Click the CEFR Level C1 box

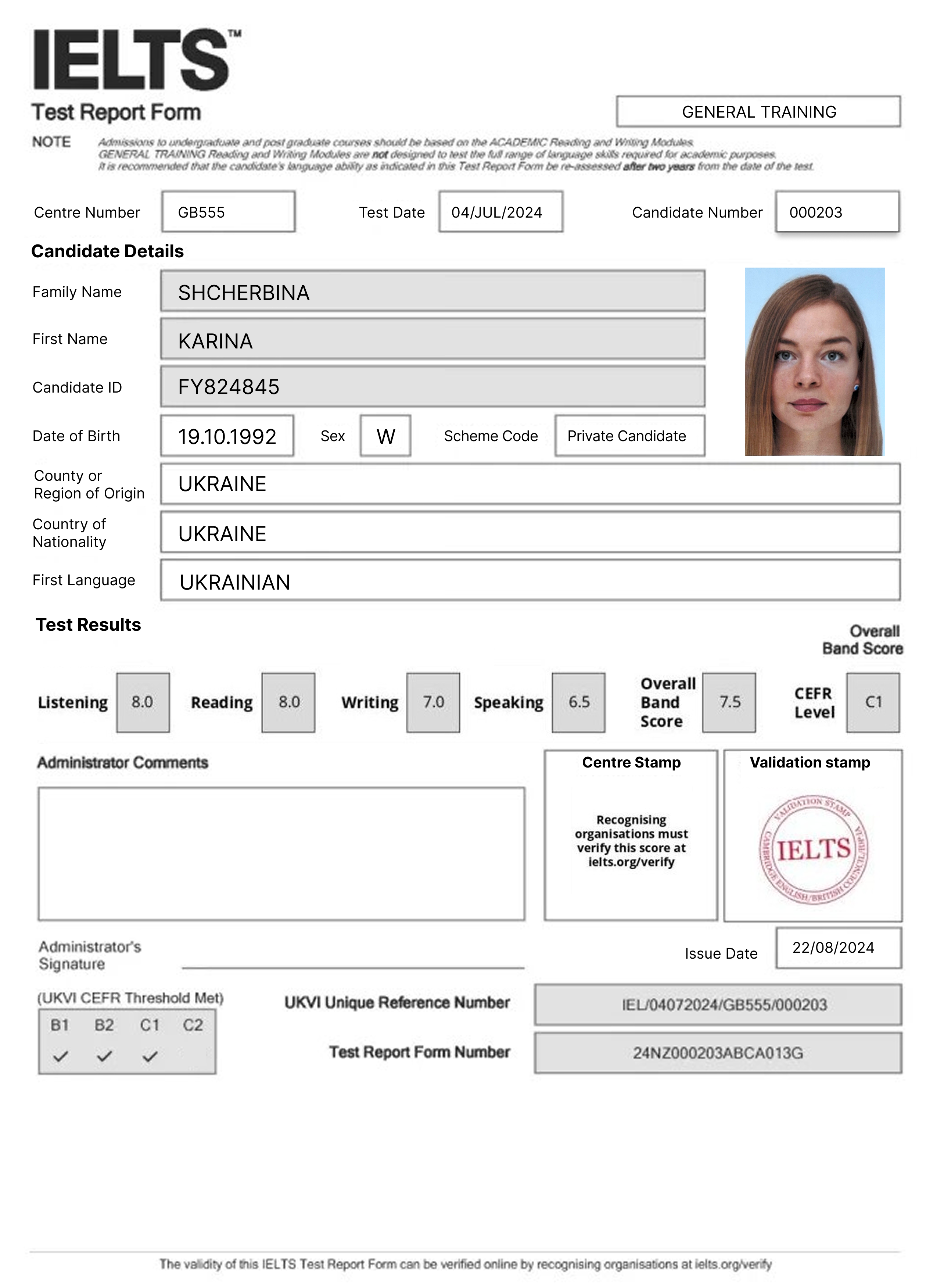(x=873, y=702)
